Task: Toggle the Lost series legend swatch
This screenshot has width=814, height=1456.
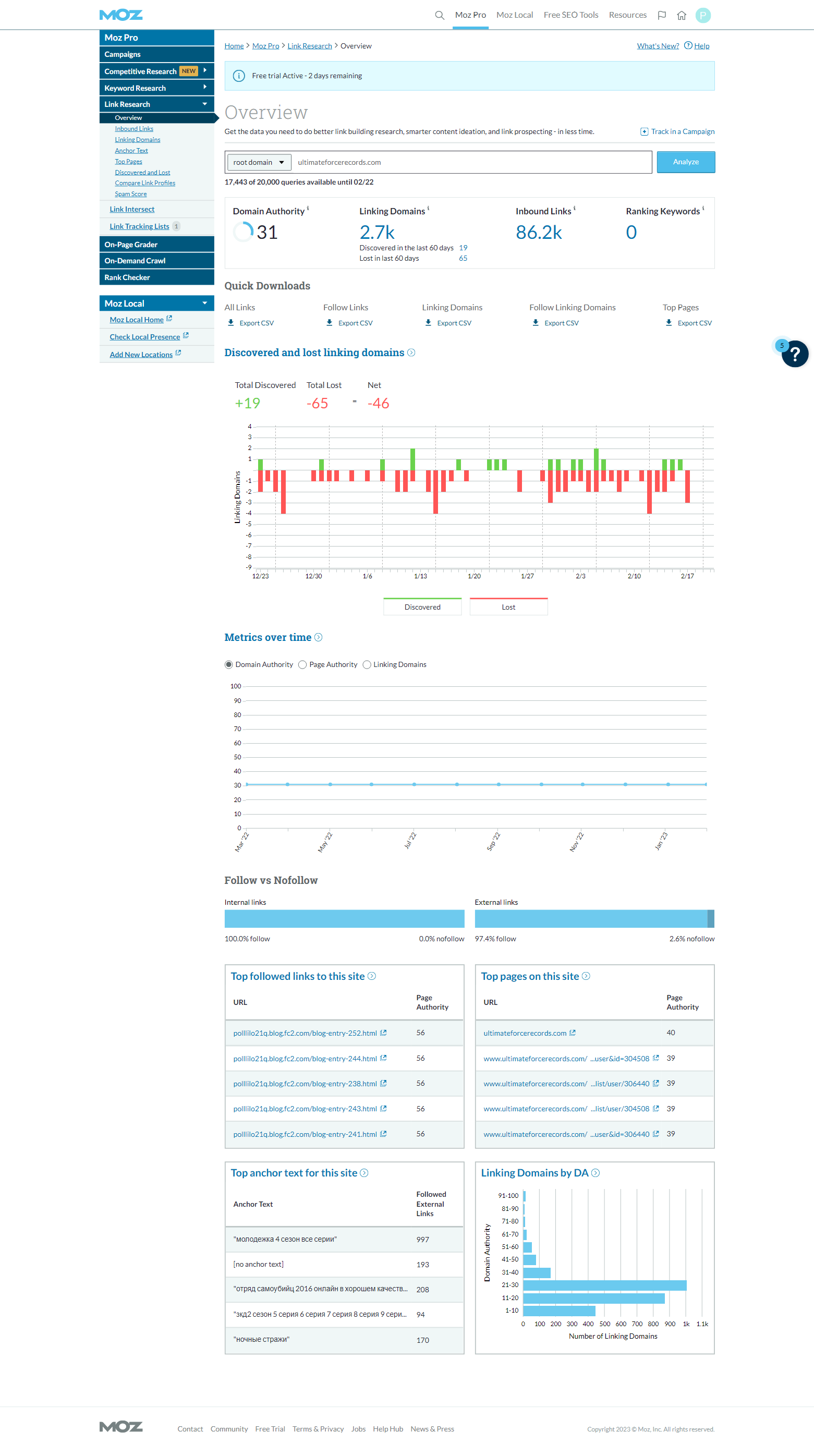Action: tap(508, 606)
